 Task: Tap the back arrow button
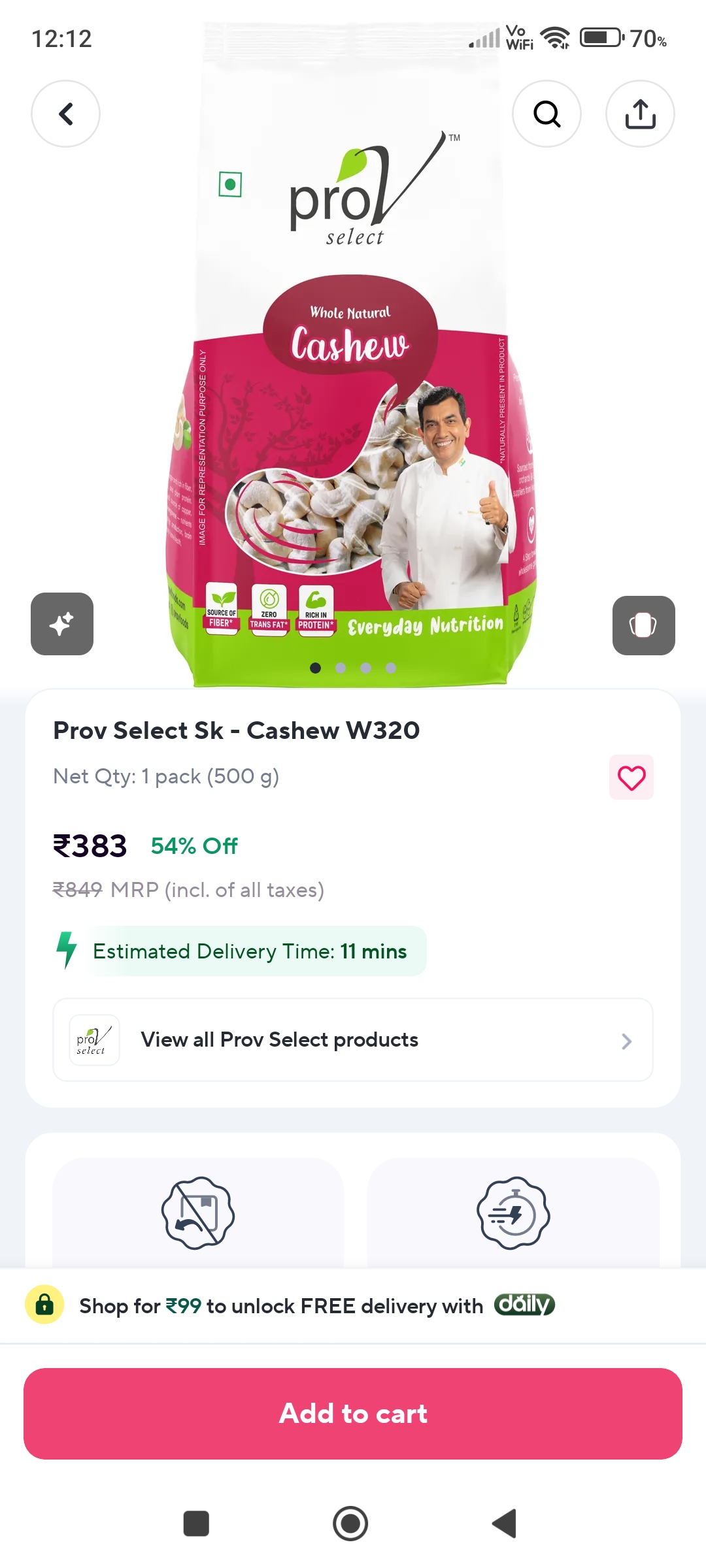coord(65,114)
